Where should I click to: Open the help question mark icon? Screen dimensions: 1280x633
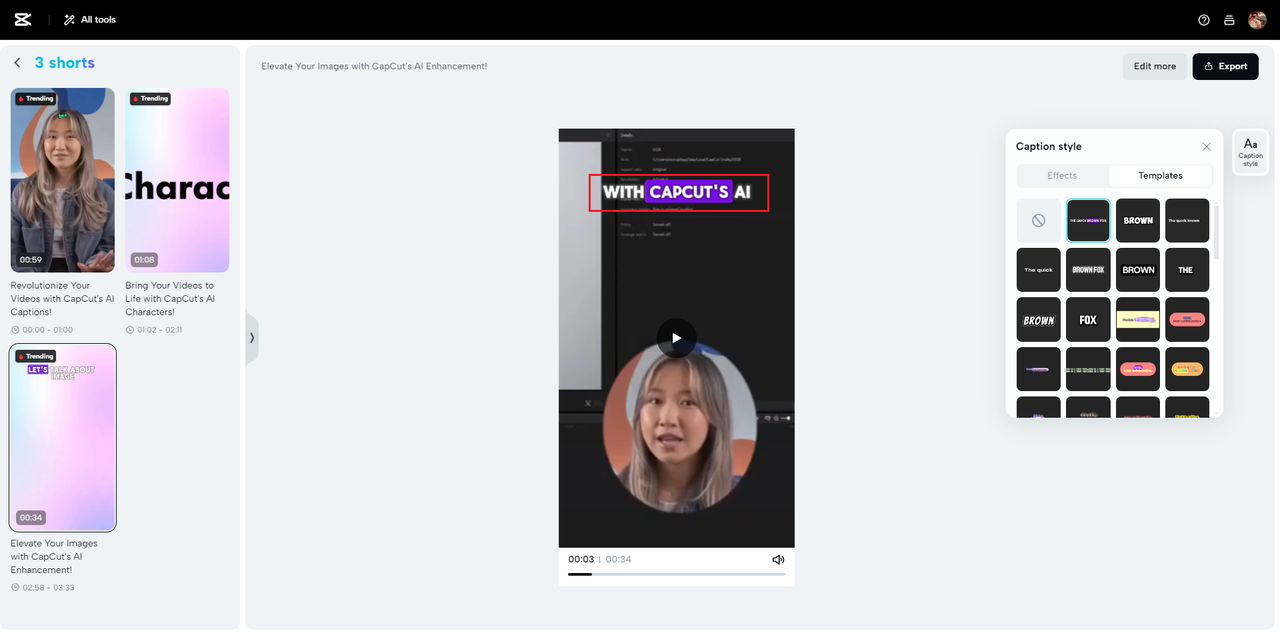click(1204, 20)
